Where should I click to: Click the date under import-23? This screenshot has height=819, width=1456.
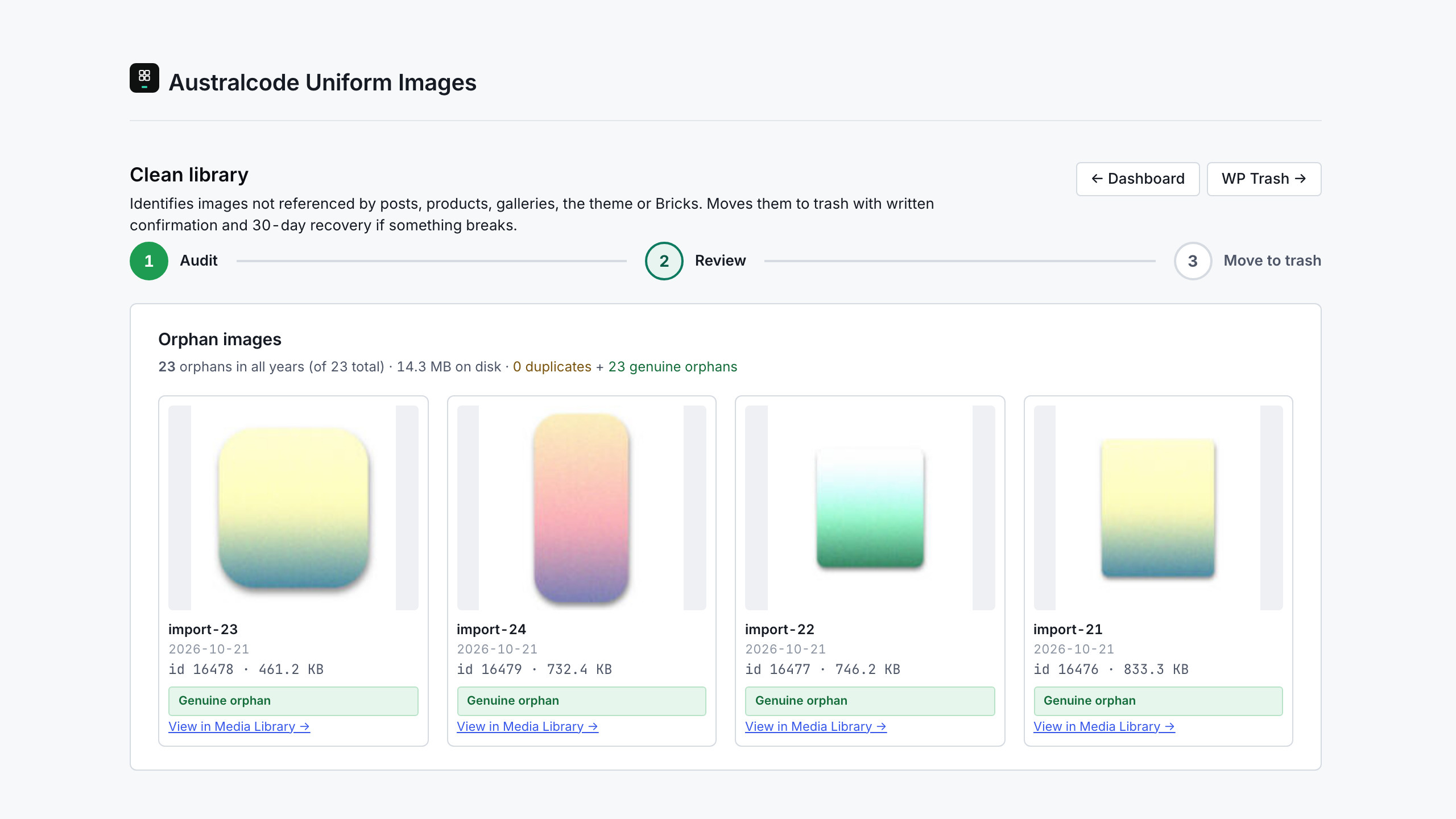coord(209,649)
